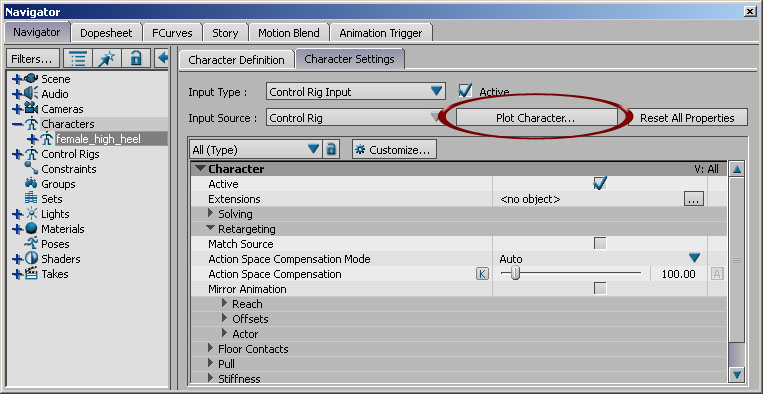The image size is (763, 394).
Task: Open the Input Source dropdown
Action: point(356,118)
